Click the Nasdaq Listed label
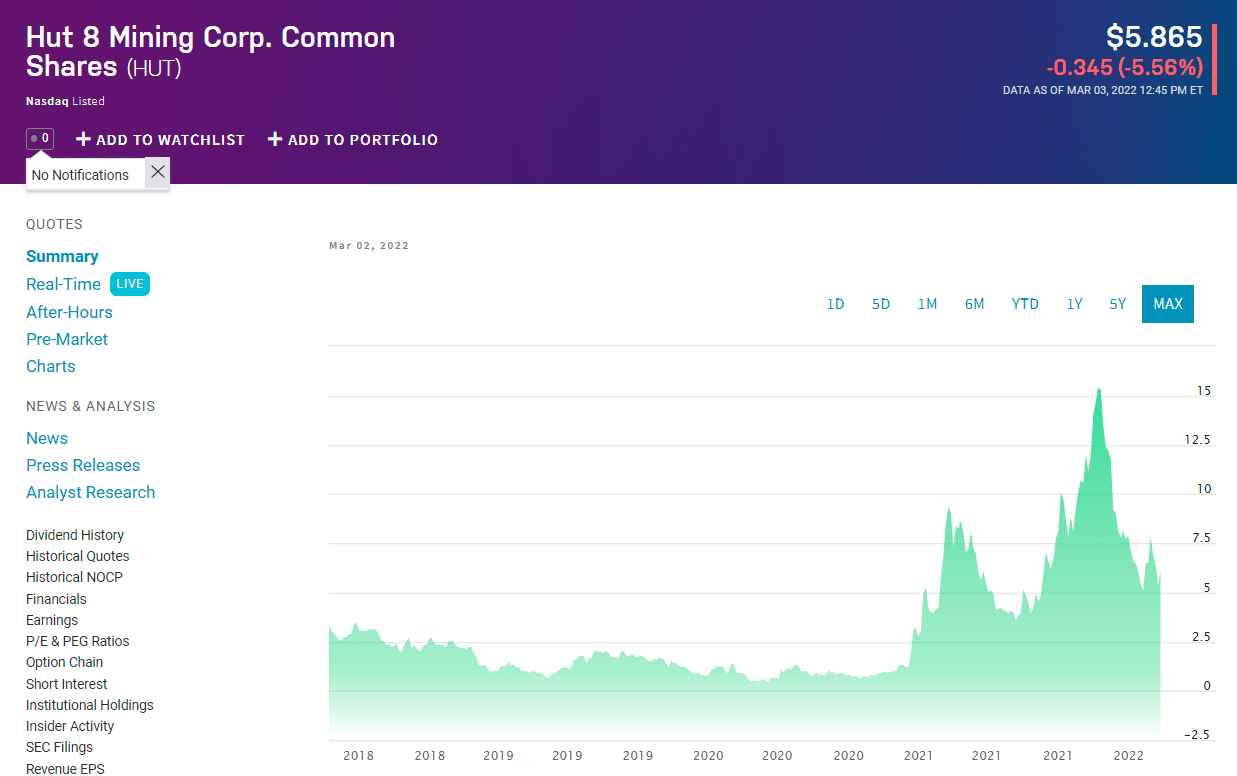The image size is (1237, 776). point(65,101)
